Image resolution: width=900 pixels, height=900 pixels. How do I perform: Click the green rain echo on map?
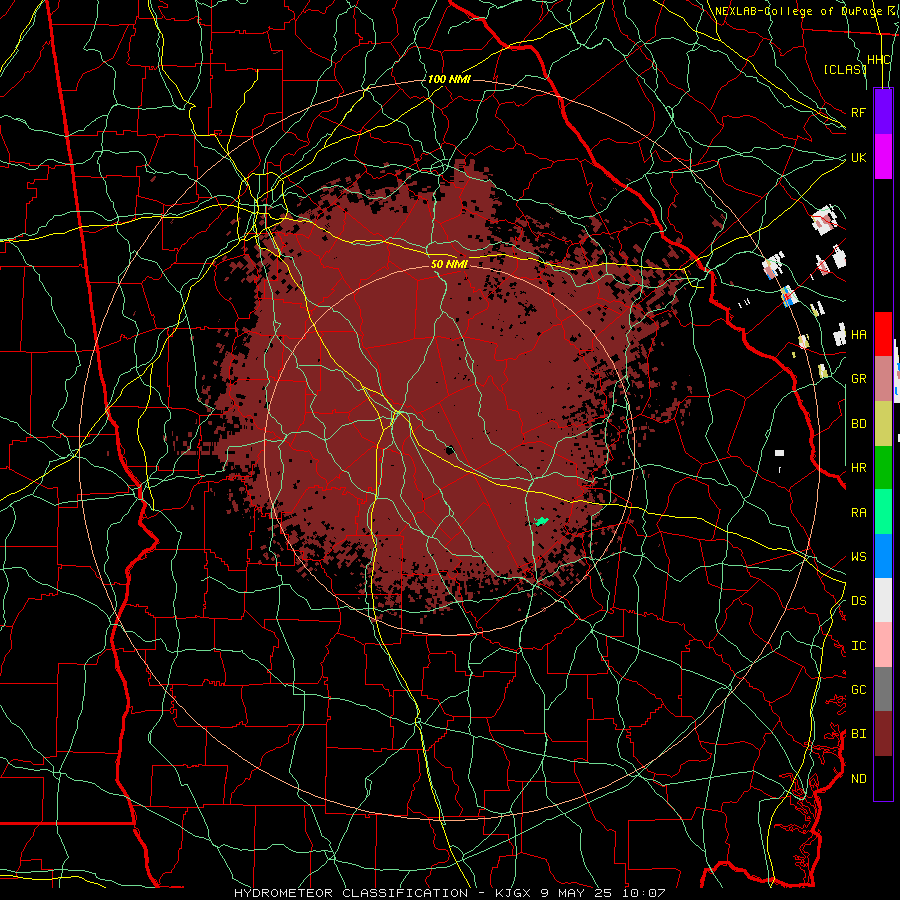pos(541,521)
